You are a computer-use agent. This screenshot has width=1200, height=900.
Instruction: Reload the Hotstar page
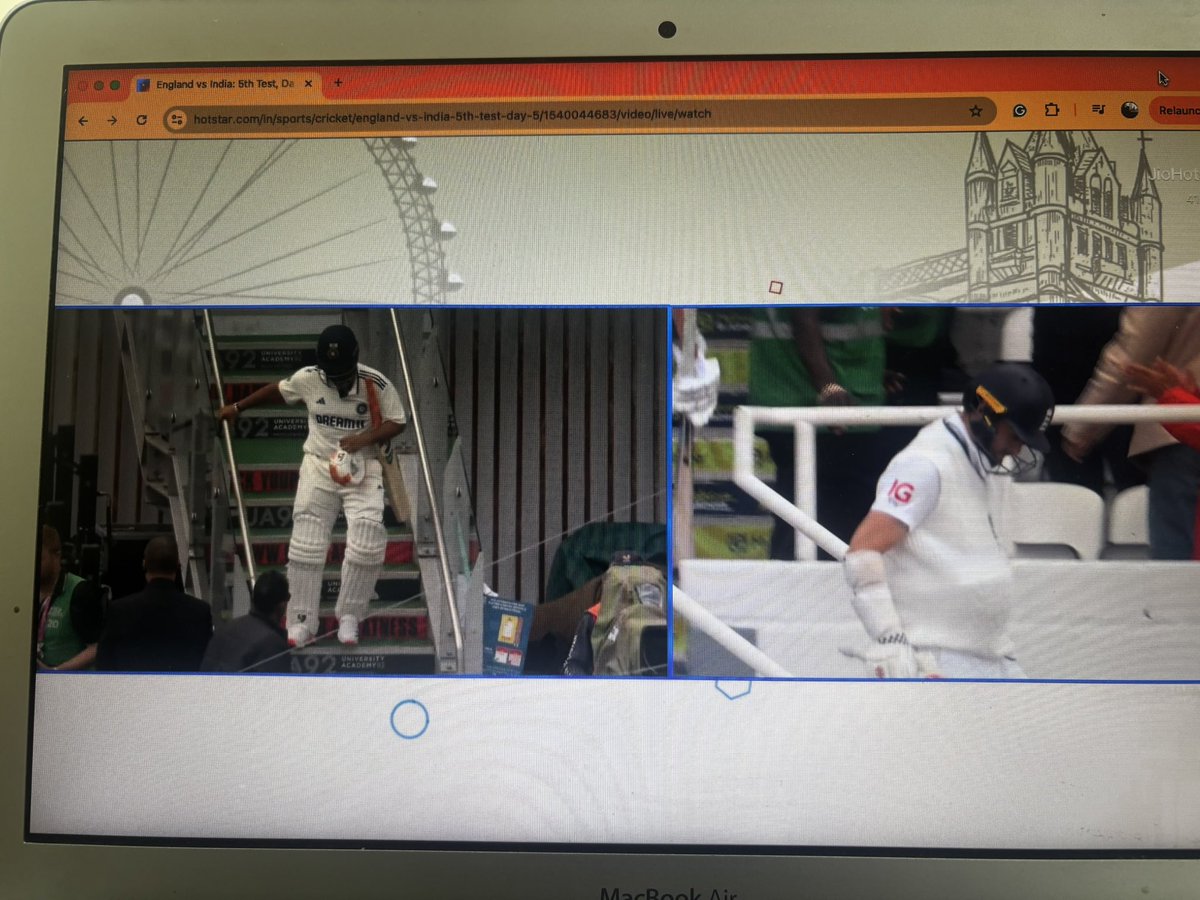click(141, 120)
